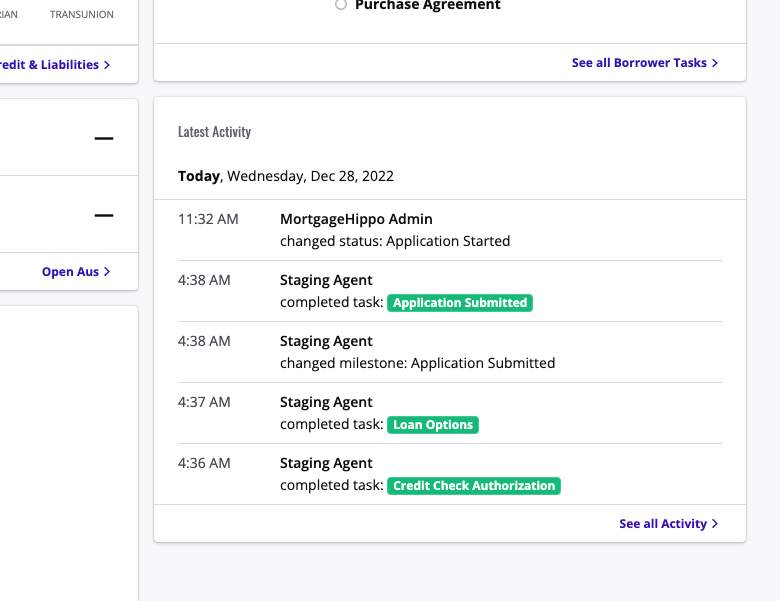Click the lower dash icon above Open Aus
This screenshot has width=780, height=601.
click(104, 214)
